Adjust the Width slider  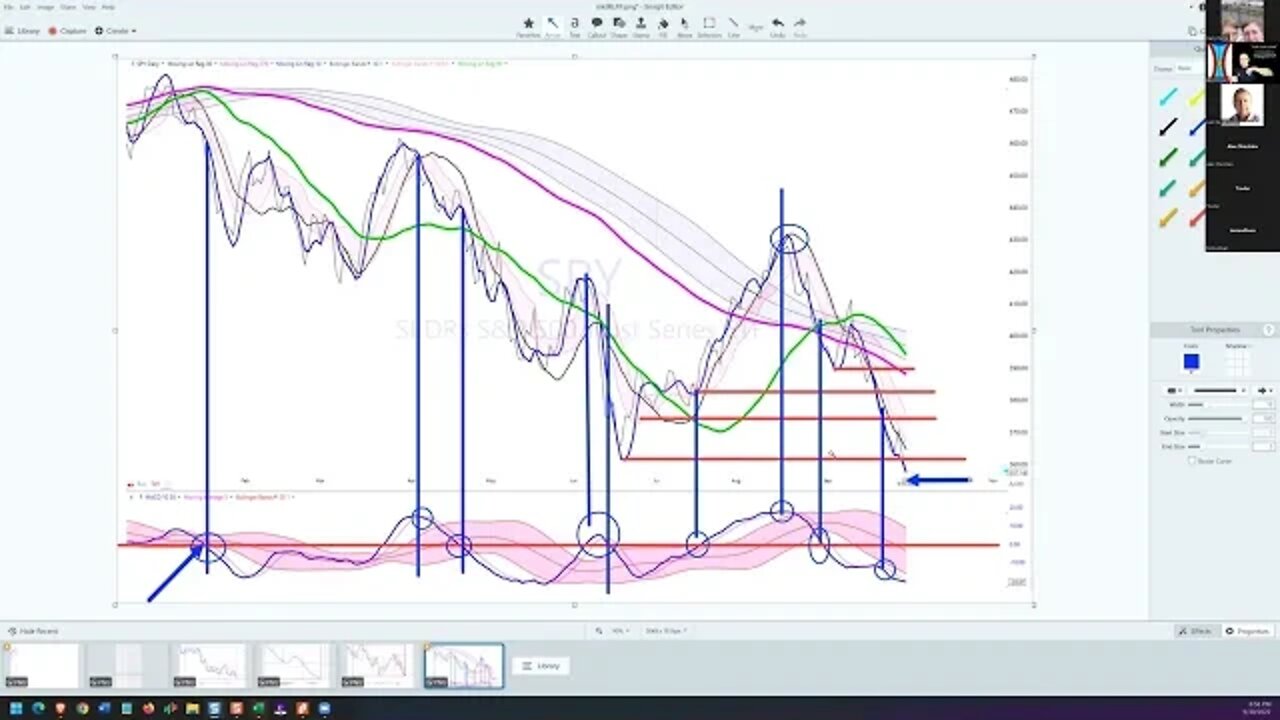click(1218, 405)
